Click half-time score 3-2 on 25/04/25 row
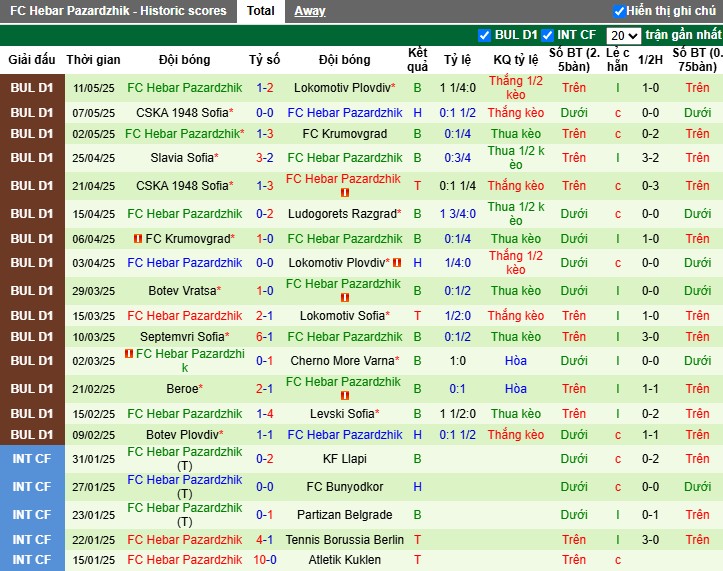723x571 pixels. tap(650, 158)
